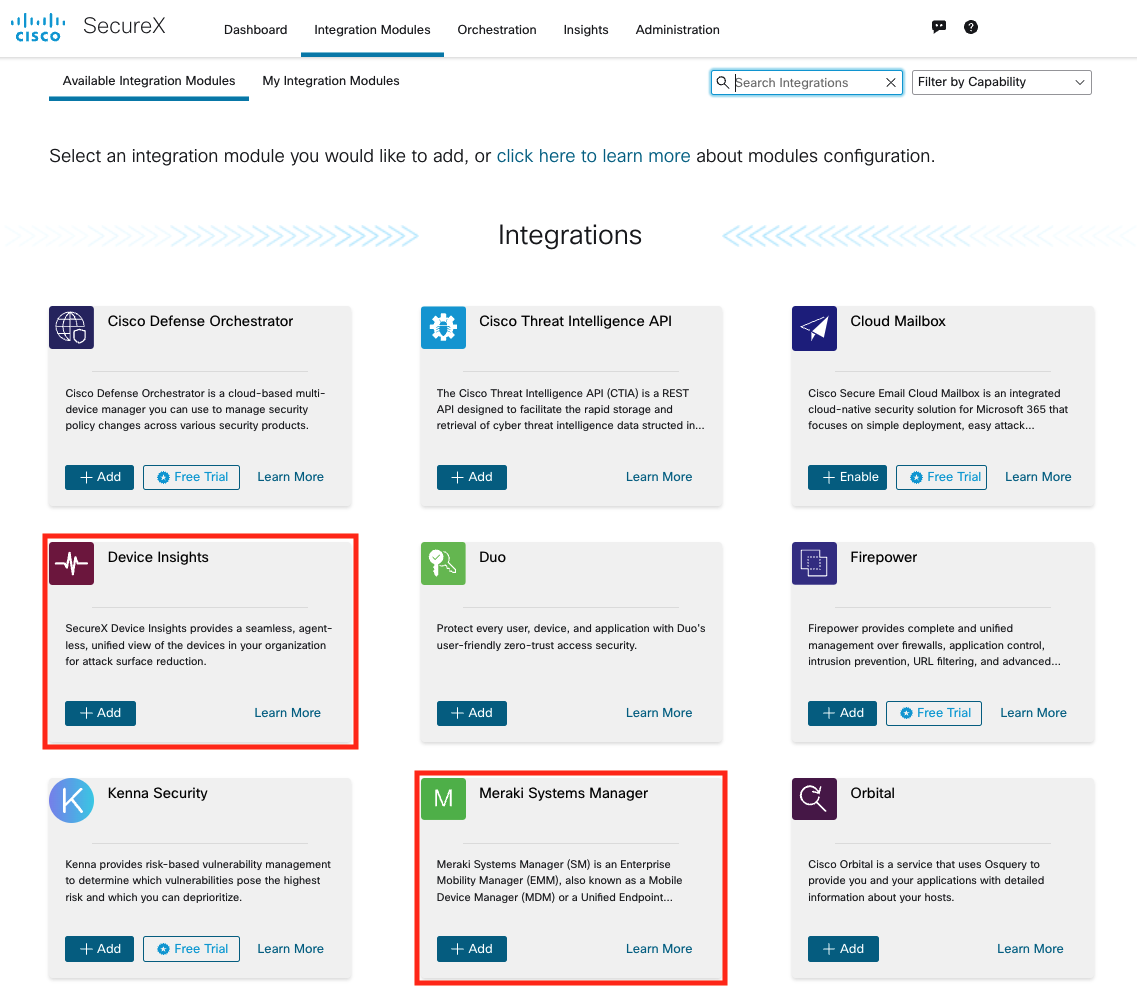Viewport: 1137px width, 1000px height.
Task: Open the Orchestration menu
Action: (x=497, y=30)
